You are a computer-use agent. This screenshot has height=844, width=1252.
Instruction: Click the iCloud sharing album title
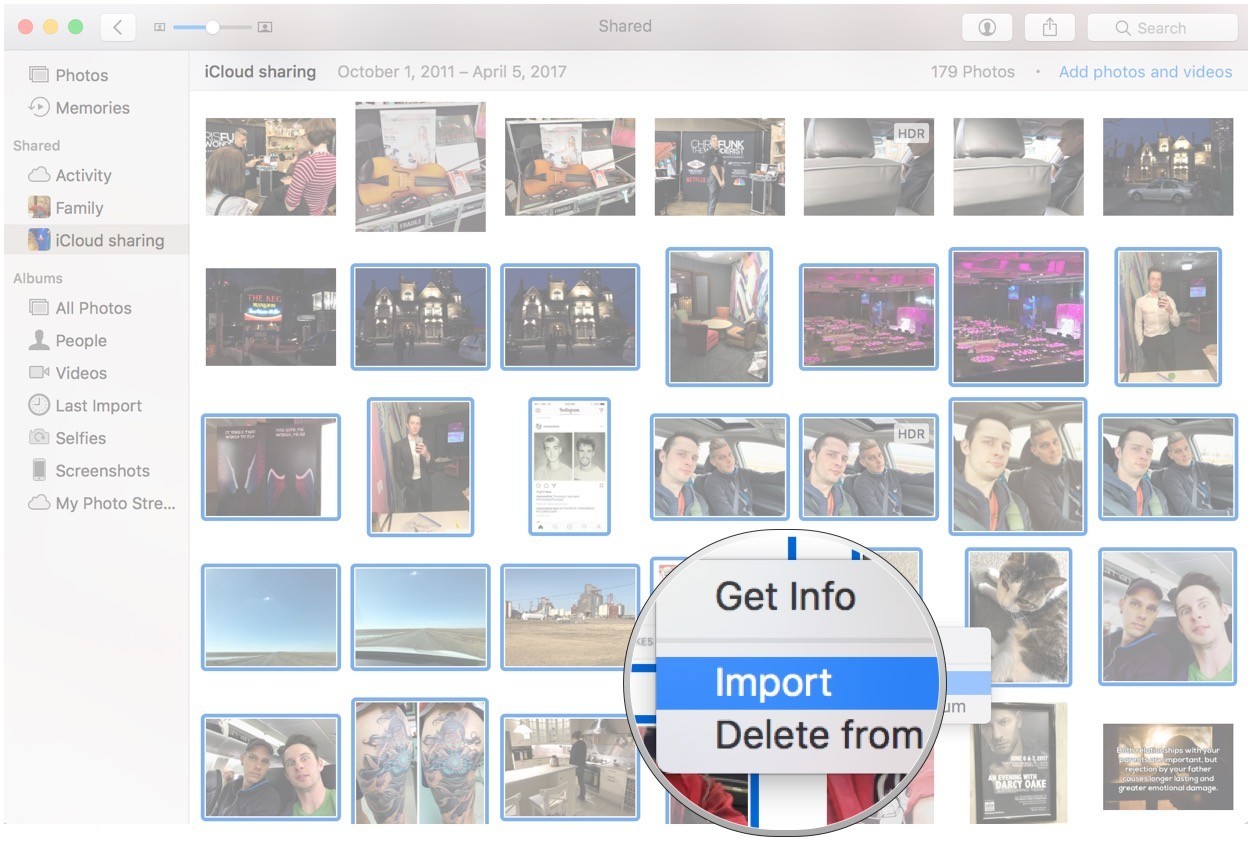click(260, 72)
